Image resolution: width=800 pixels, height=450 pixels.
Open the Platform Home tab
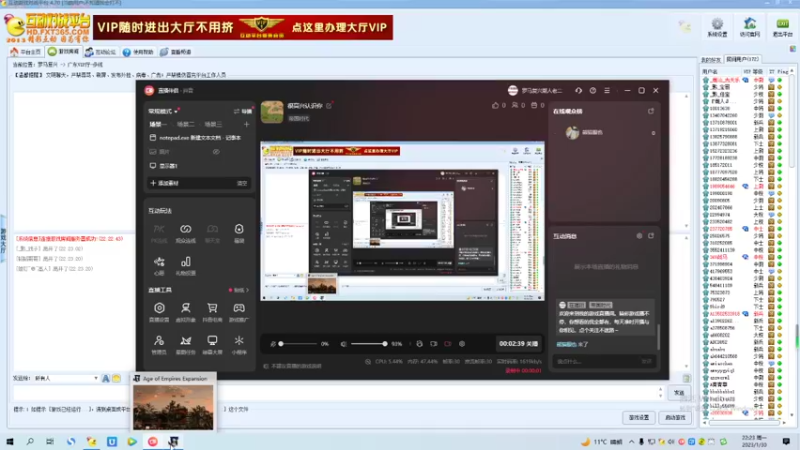click(x=26, y=52)
